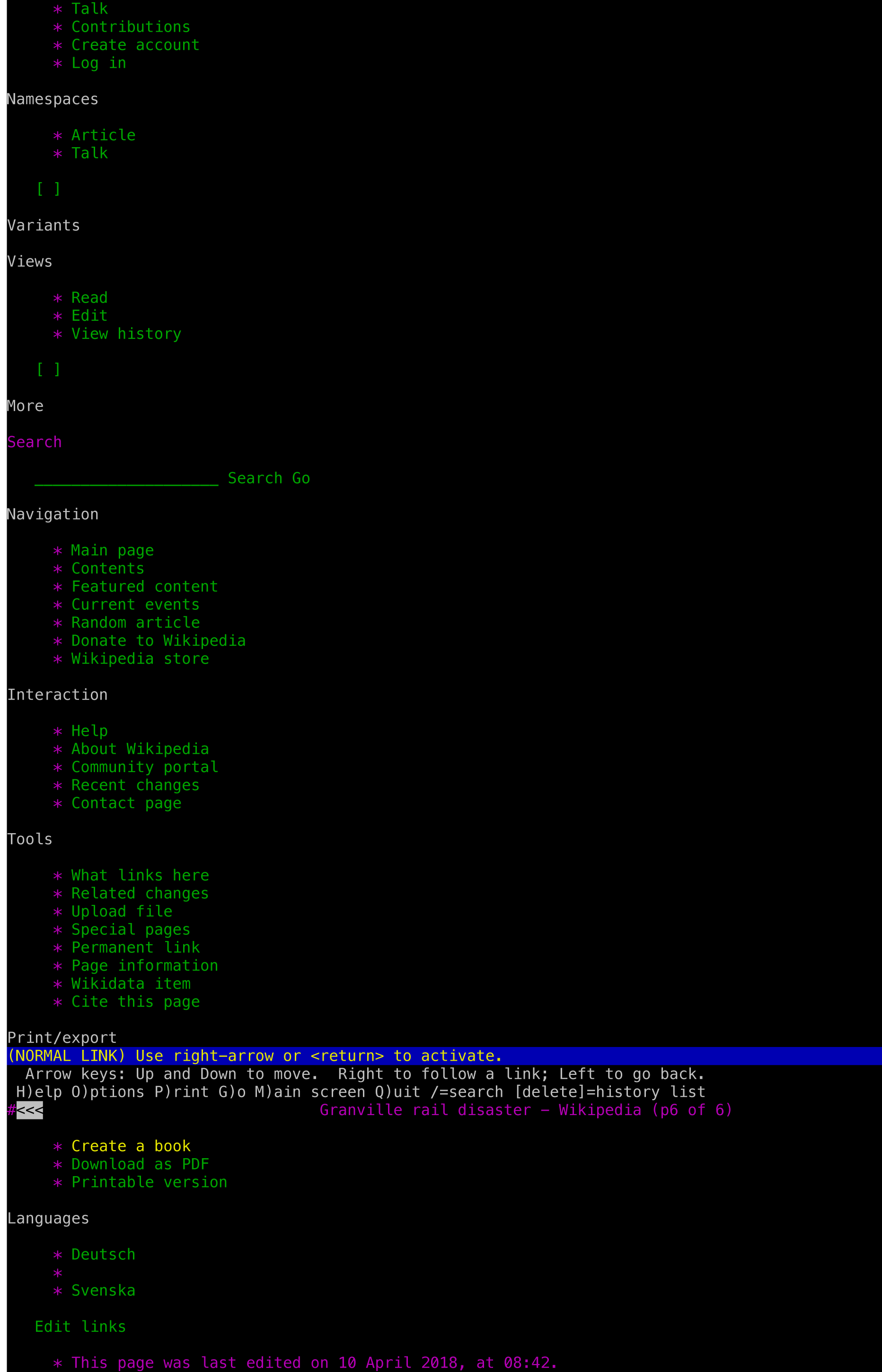Image resolution: width=882 pixels, height=1372 pixels.
Task: Open Contact page link
Action: (126, 803)
